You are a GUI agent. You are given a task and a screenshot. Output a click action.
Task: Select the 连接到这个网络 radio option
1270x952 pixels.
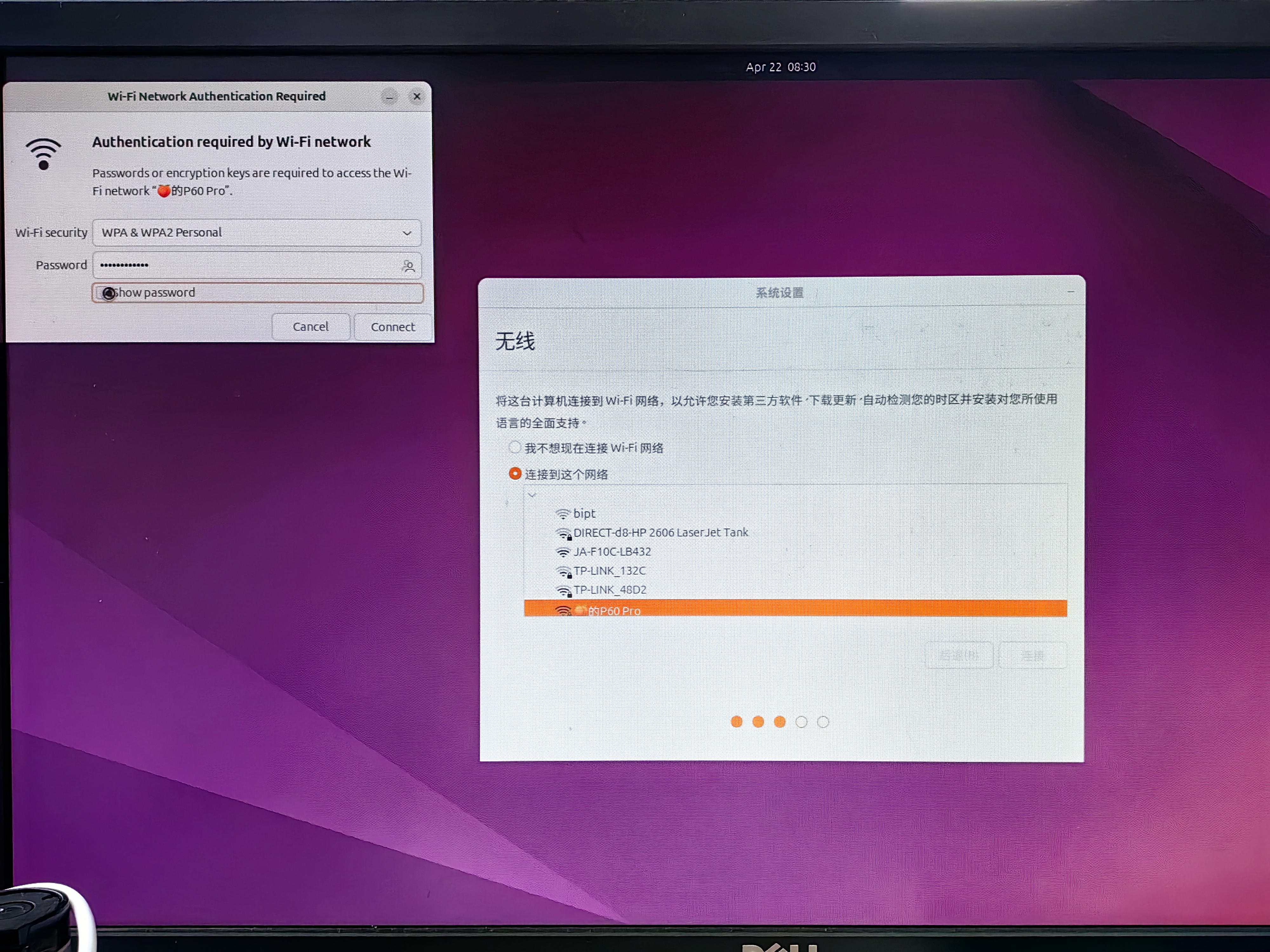pos(515,473)
